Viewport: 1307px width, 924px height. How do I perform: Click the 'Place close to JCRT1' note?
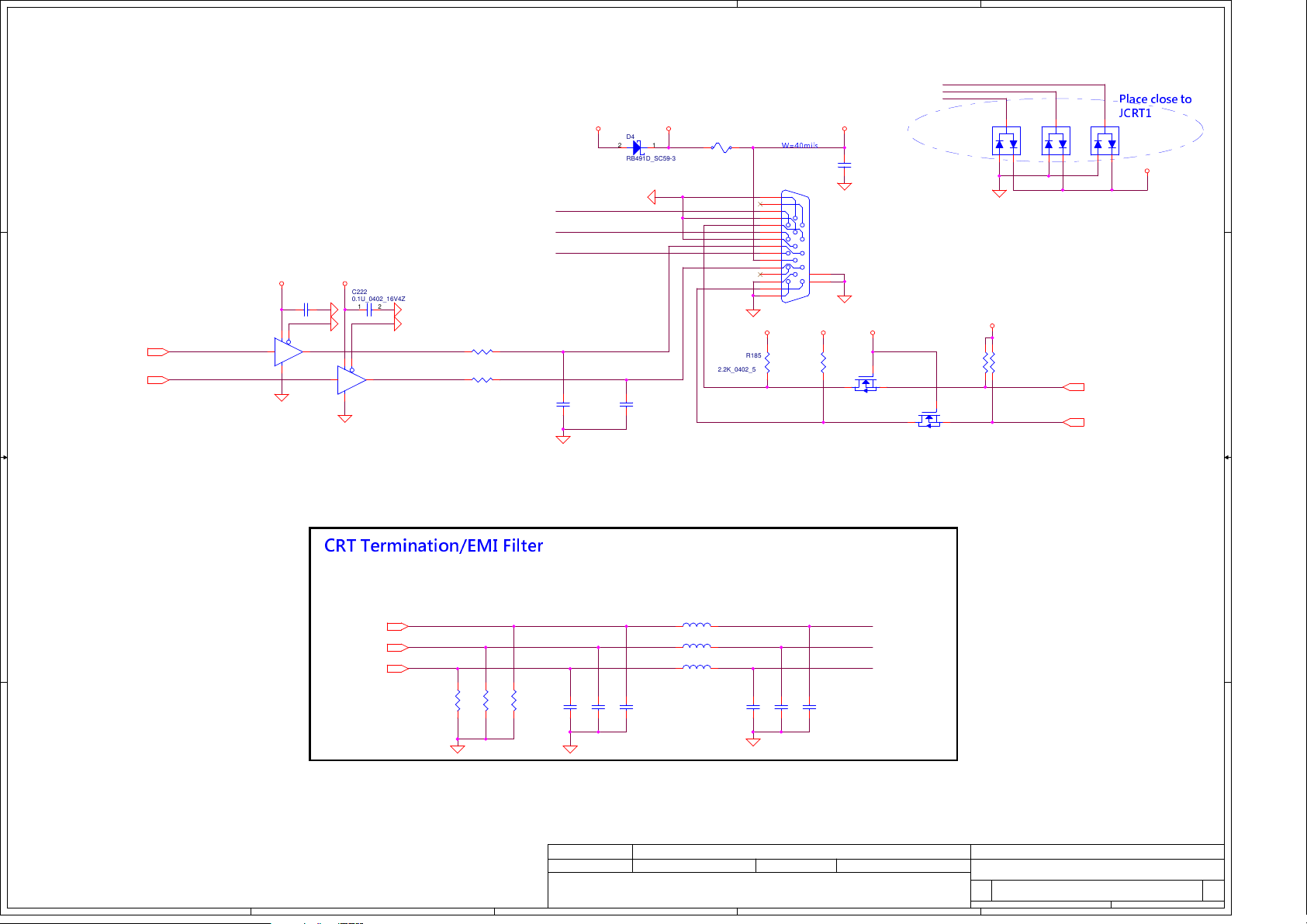pyautogui.click(x=1155, y=106)
